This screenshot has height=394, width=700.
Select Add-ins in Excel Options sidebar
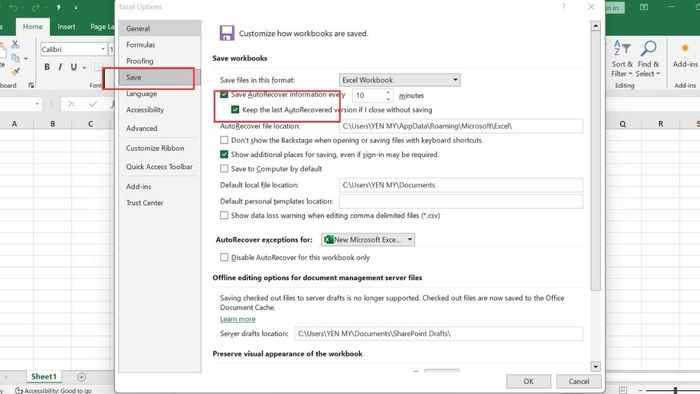click(x=159, y=187)
